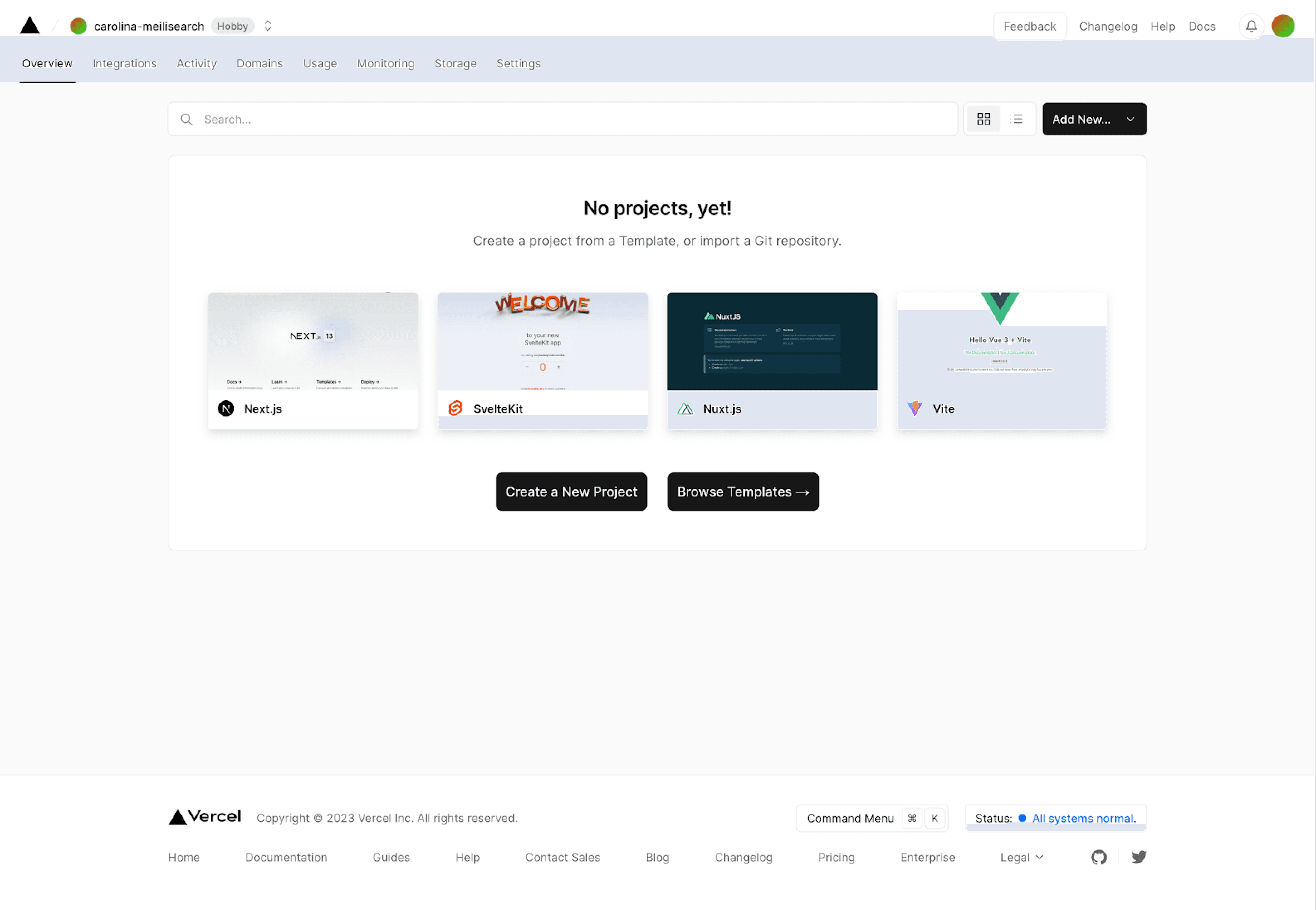Open the Guides footer link
This screenshot has height=910, width=1316.
click(x=391, y=858)
